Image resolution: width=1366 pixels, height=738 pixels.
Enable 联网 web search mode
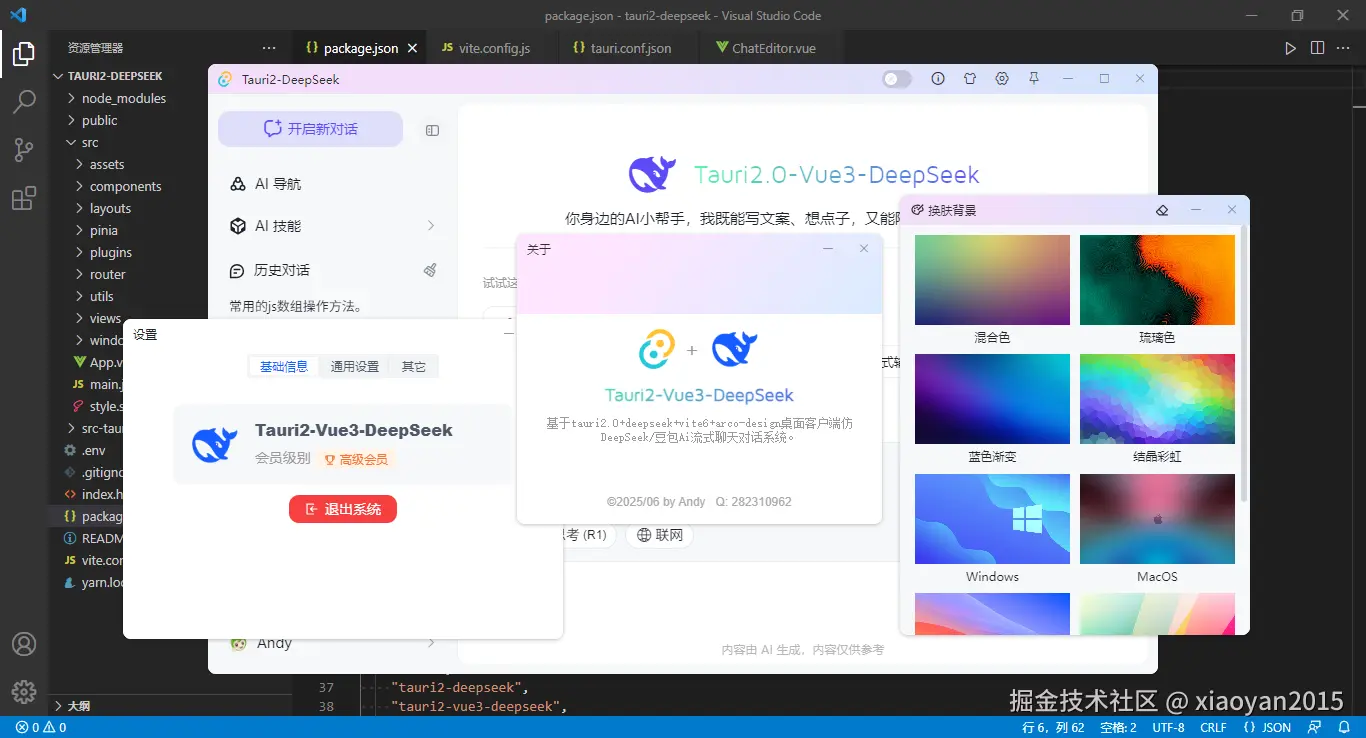(x=659, y=535)
